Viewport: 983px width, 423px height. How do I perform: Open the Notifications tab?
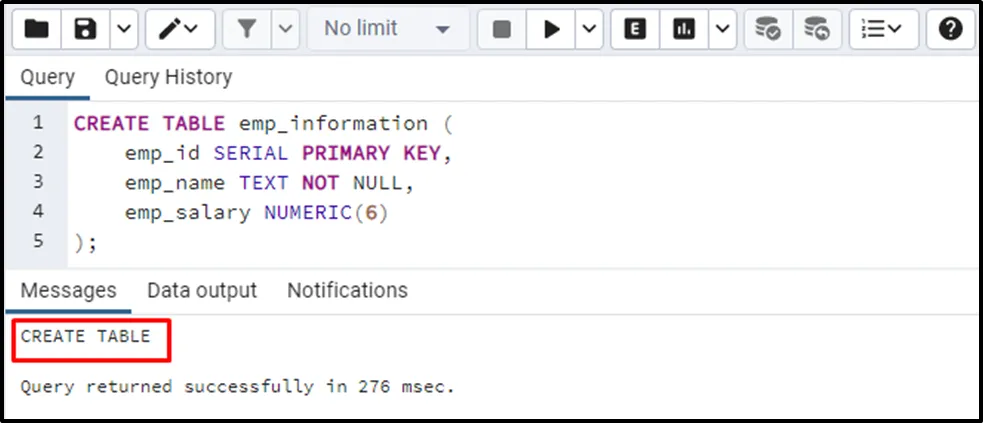[x=347, y=291]
